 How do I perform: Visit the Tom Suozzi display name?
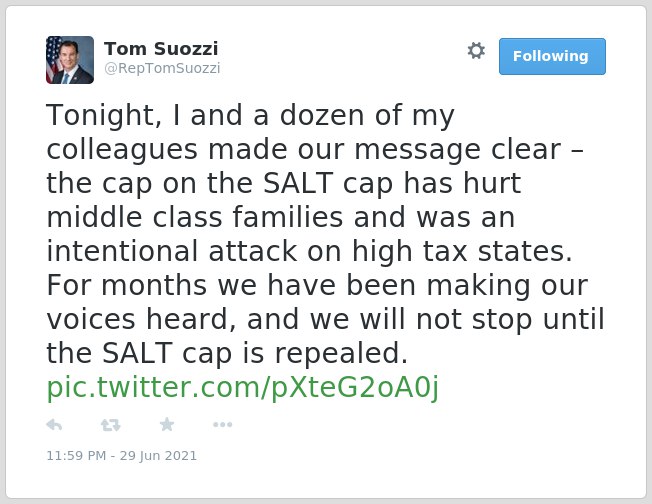pyautogui.click(x=161, y=49)
